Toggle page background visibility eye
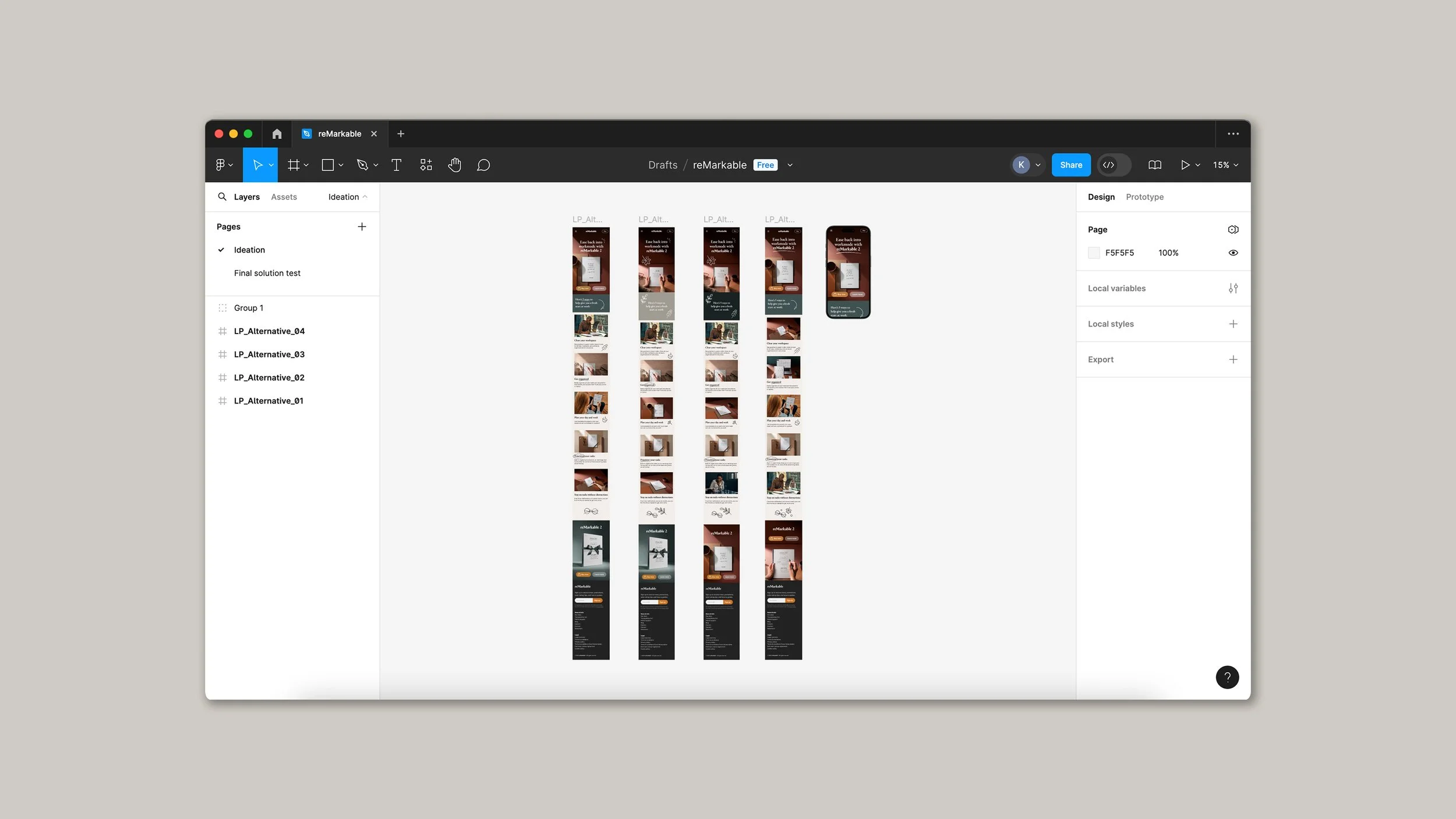 (x=1232, y=253)
